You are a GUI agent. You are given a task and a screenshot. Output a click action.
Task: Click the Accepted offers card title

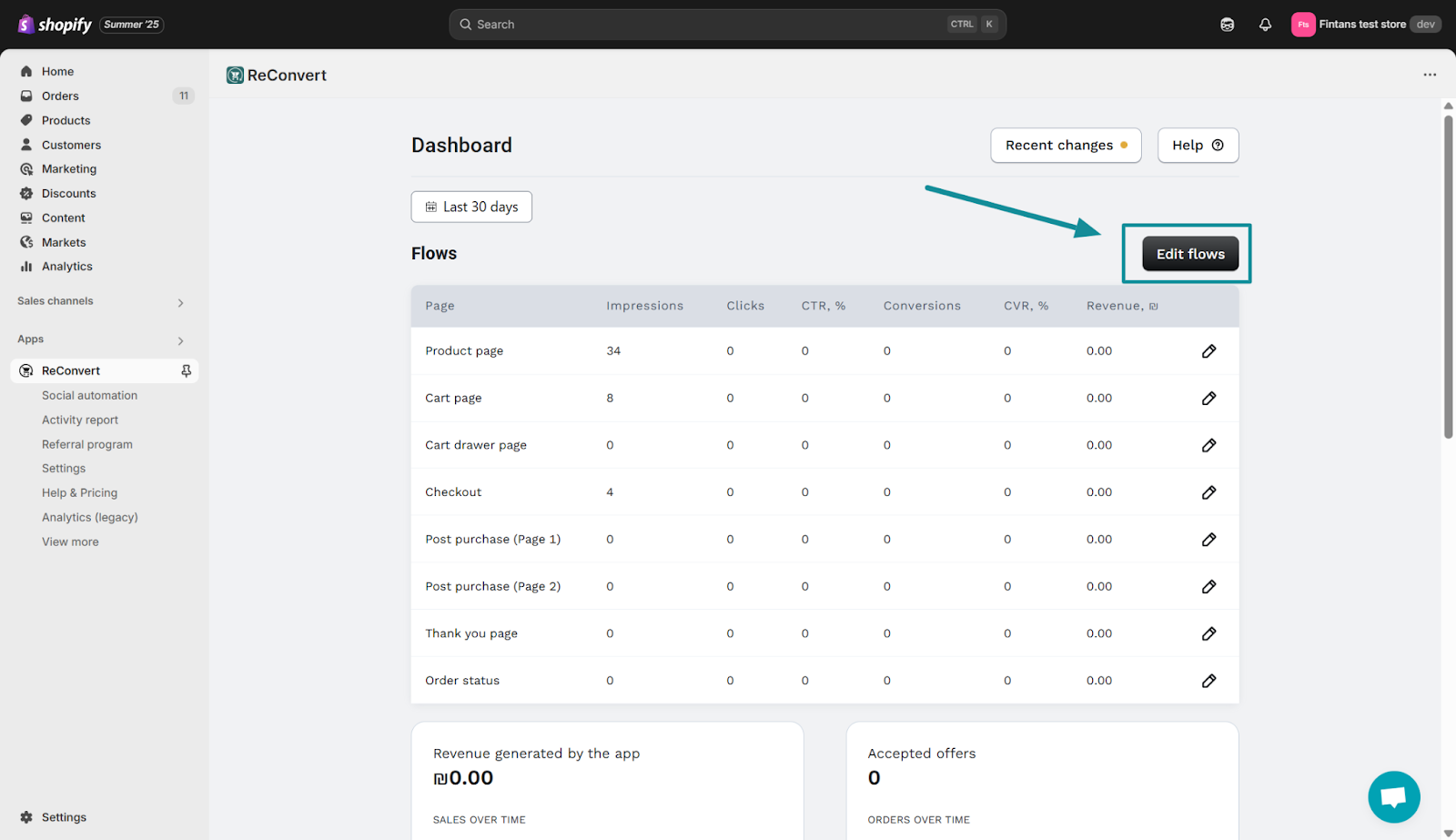922,754
